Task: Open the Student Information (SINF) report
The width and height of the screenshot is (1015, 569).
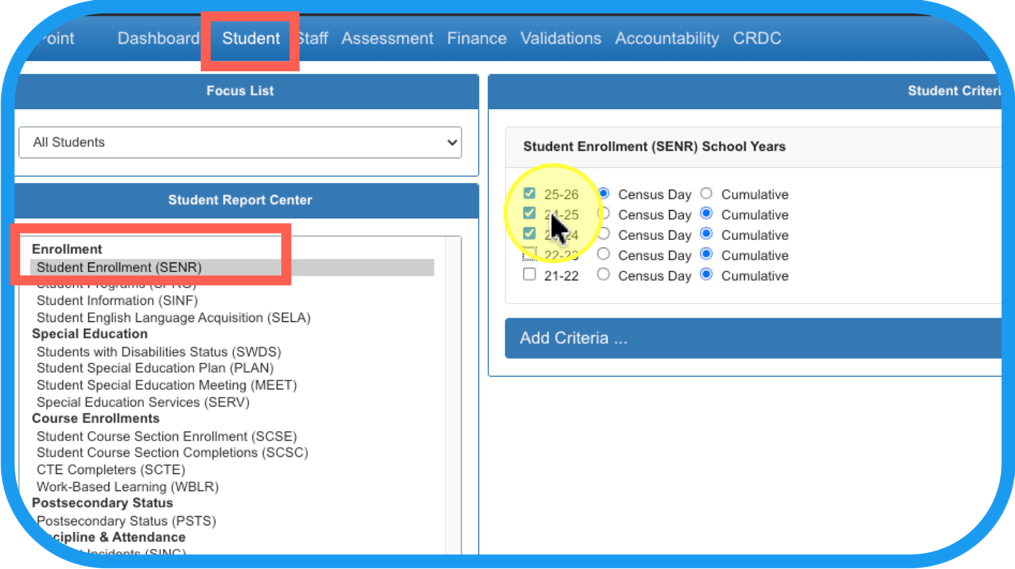Action: [x=117, y=301]
